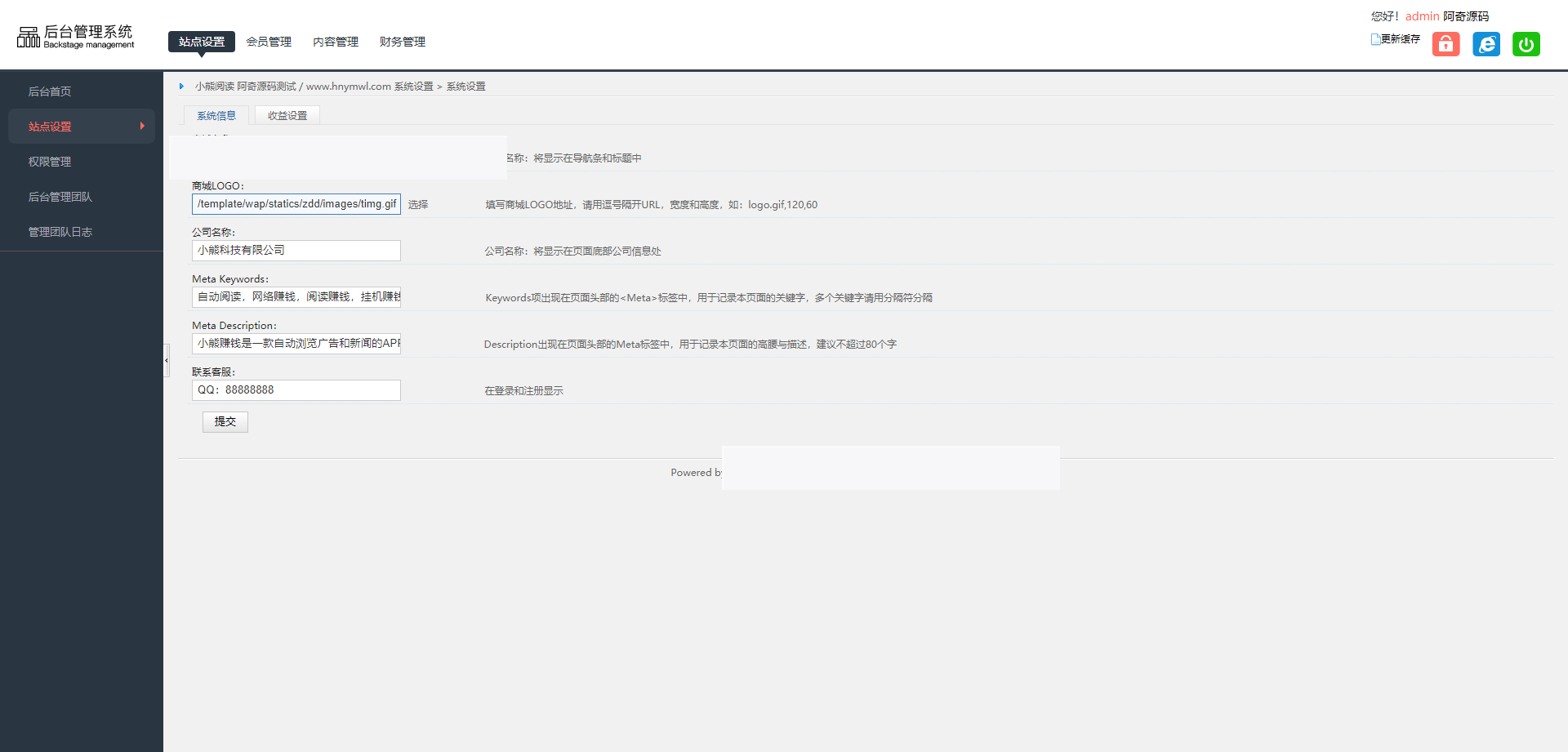The height and width of the screenshot is (752, 1568).
Task: Focus the 公司名称 input field
Action: point(296,251)
